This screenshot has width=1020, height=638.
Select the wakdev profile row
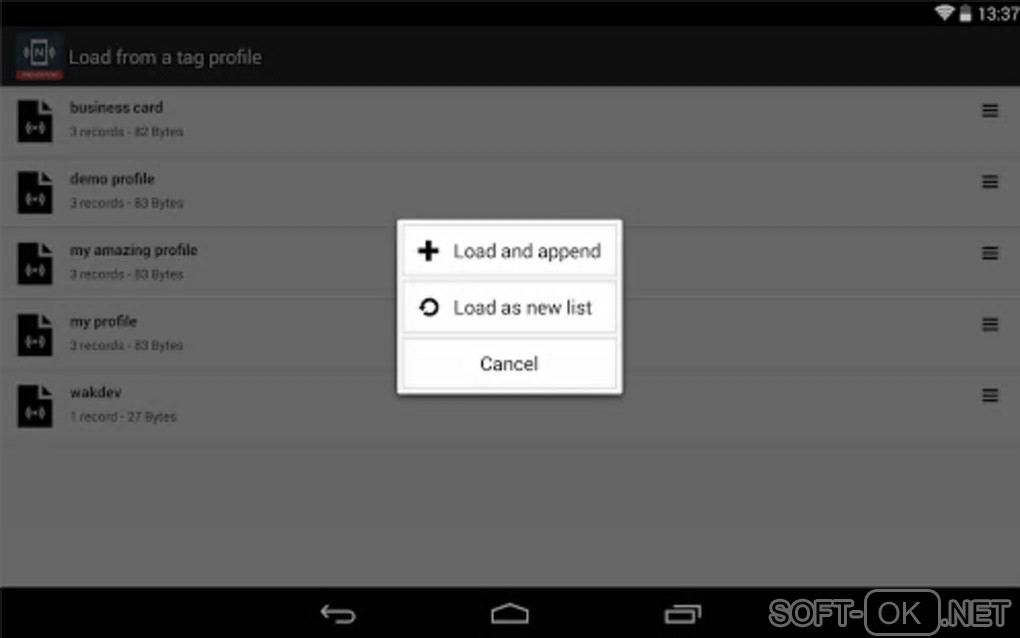(510, 406)
